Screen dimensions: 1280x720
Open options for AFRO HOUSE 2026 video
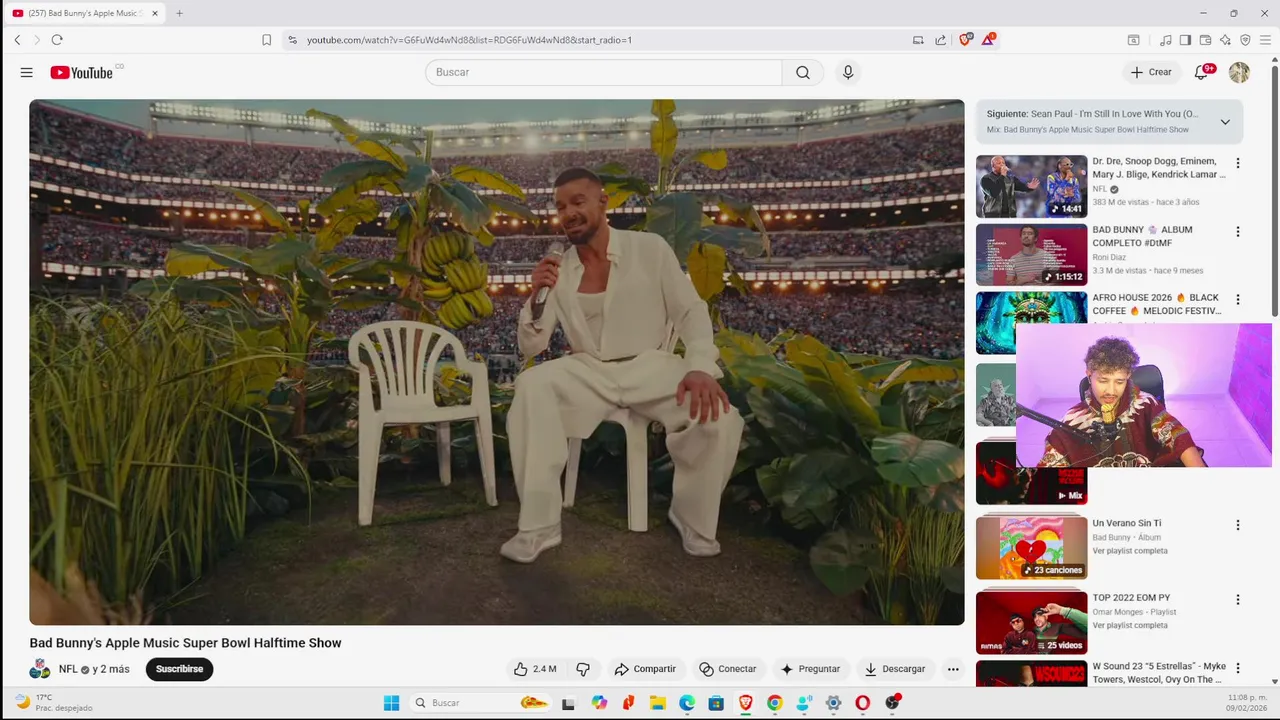1238,300
